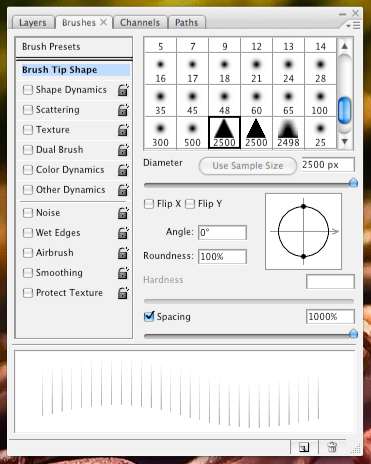Click the create new brush icon
The height and width of the screenshot is (464, 371).
(304, 447)
